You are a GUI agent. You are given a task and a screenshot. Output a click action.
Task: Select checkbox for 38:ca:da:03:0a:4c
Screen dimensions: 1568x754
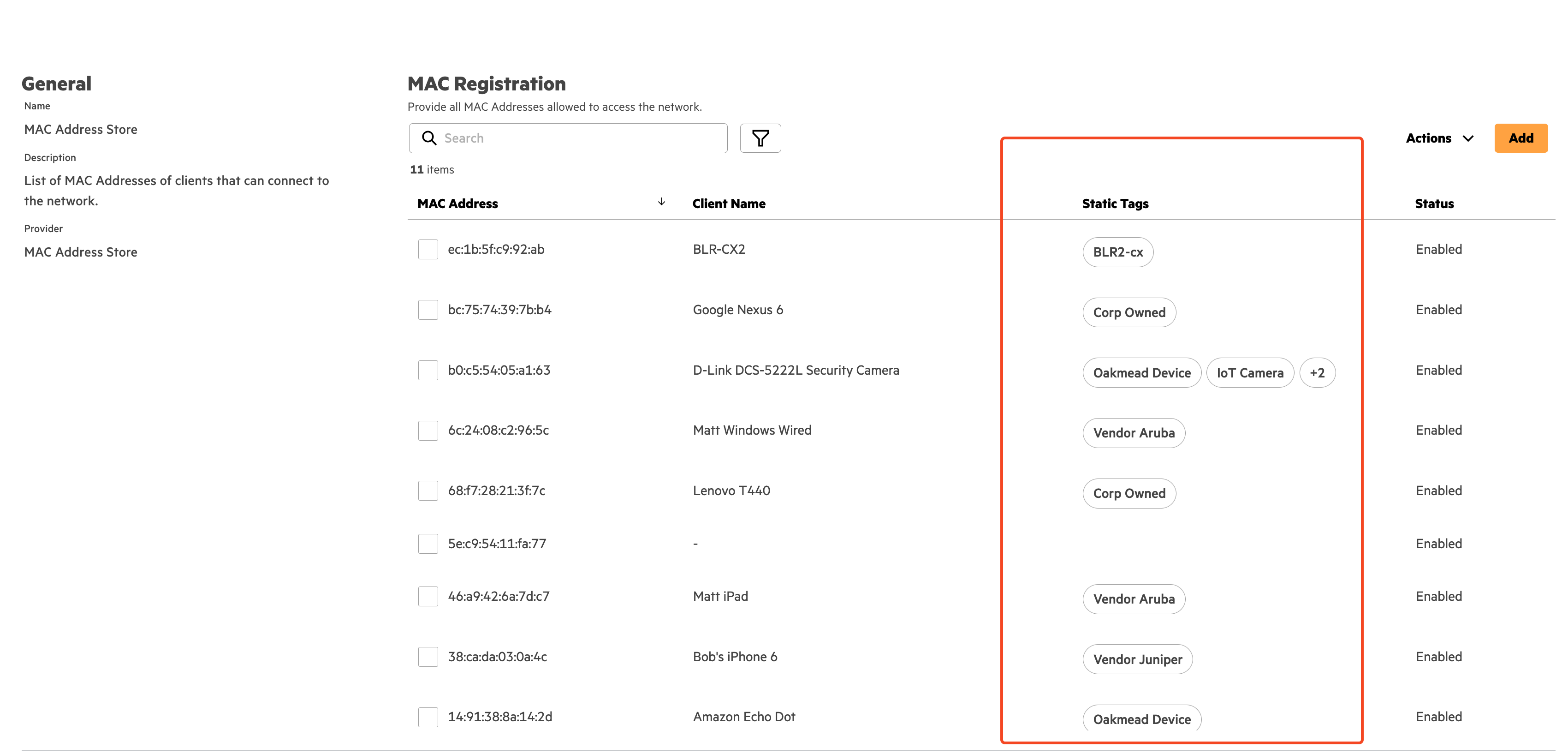(x=428, y=657)
